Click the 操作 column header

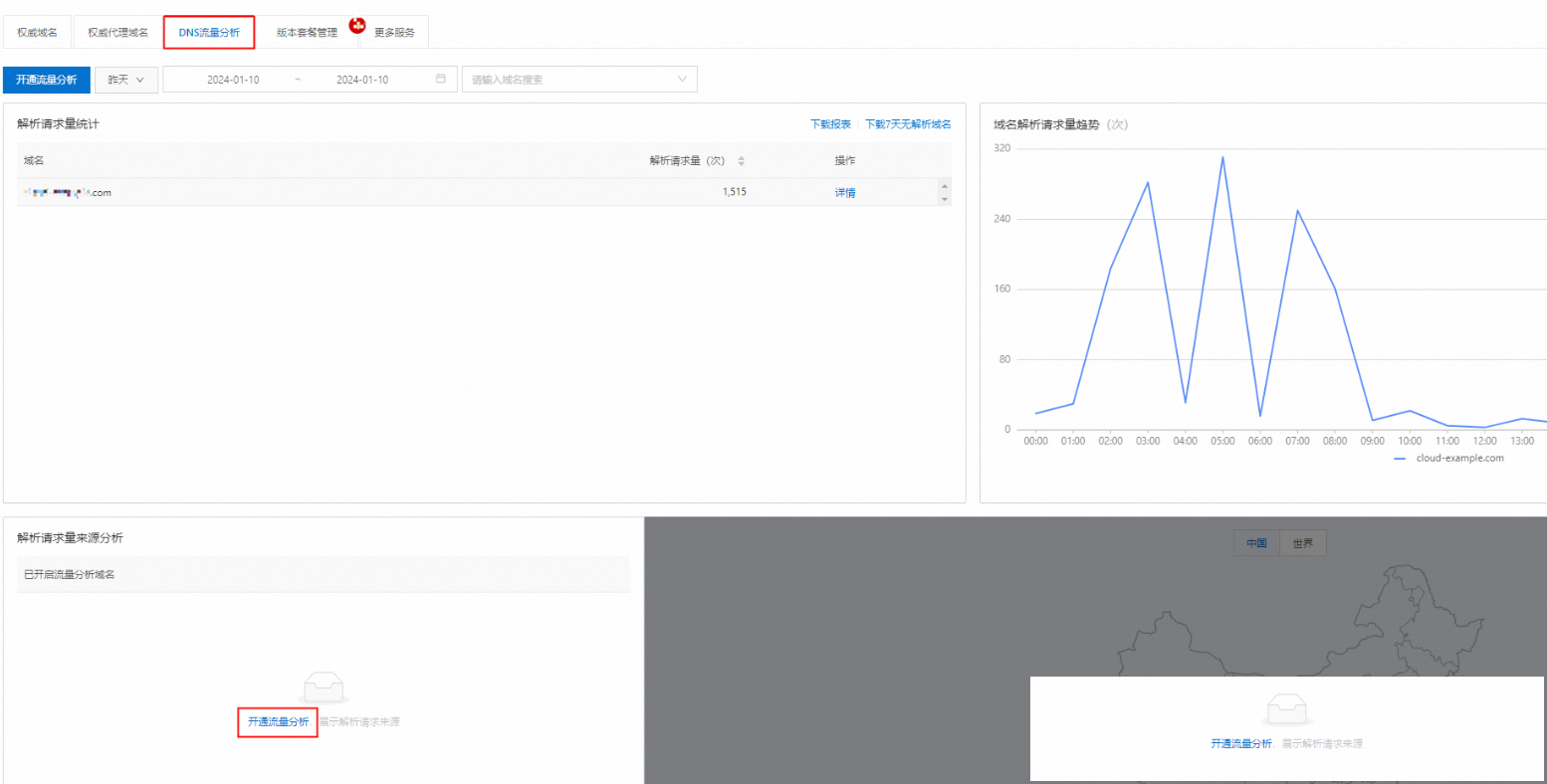845,160
